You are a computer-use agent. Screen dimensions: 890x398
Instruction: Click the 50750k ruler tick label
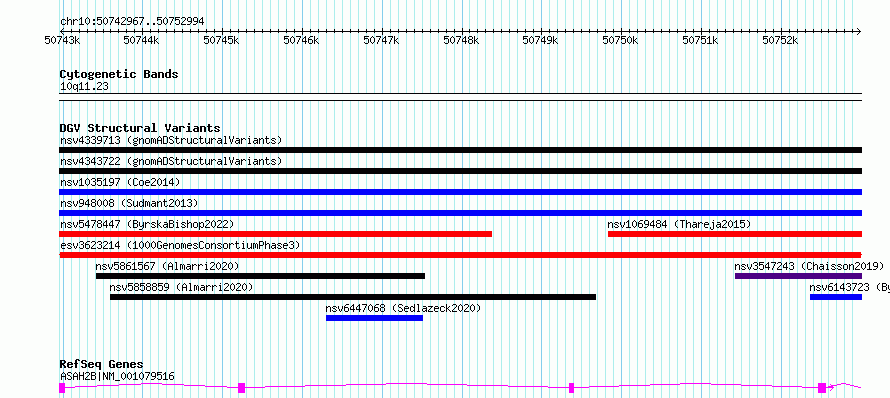(621, 40)
